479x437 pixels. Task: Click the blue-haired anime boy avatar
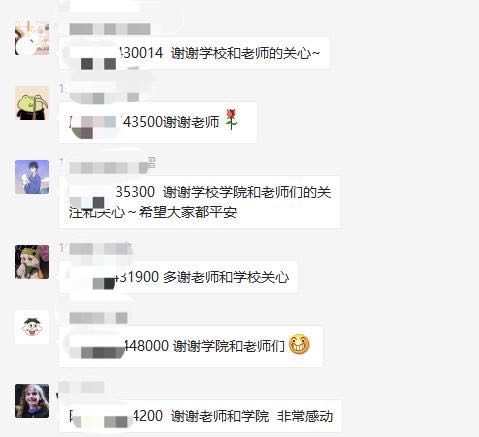tap(32, 177)
